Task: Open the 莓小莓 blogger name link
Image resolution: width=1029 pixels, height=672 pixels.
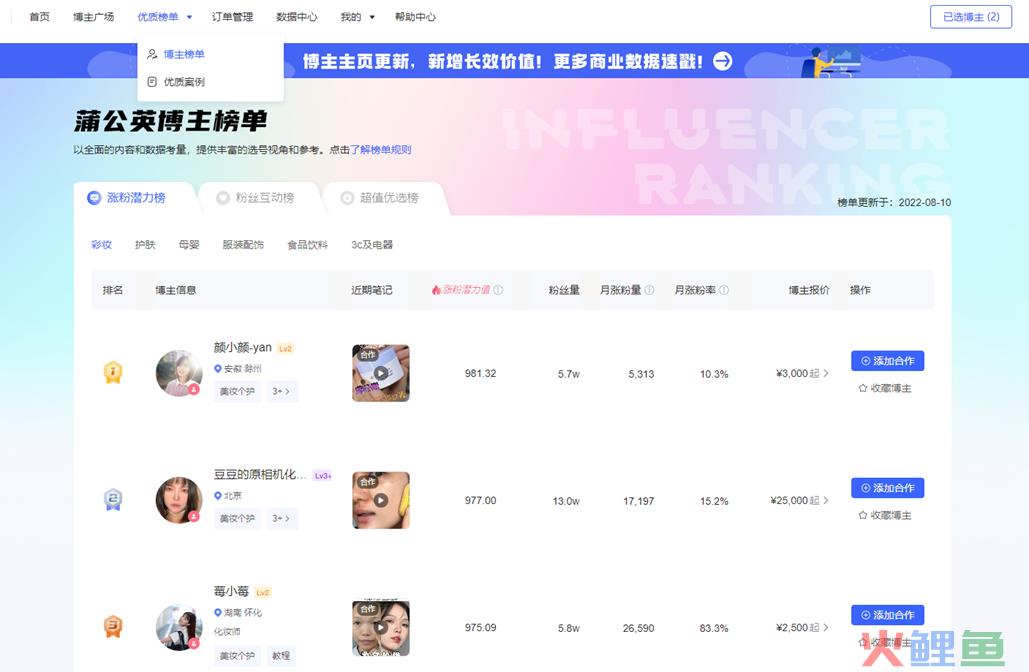Action: pyautogui.click(x=231, y=591)
